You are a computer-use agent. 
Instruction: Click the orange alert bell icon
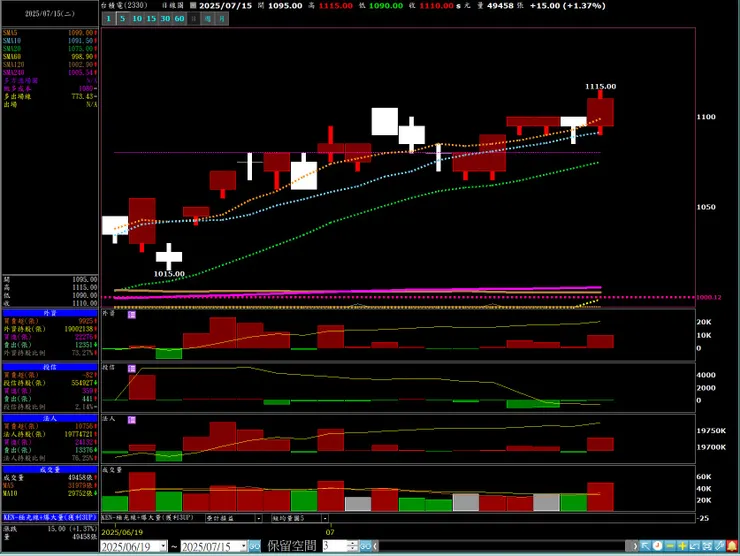pos(732,546)
